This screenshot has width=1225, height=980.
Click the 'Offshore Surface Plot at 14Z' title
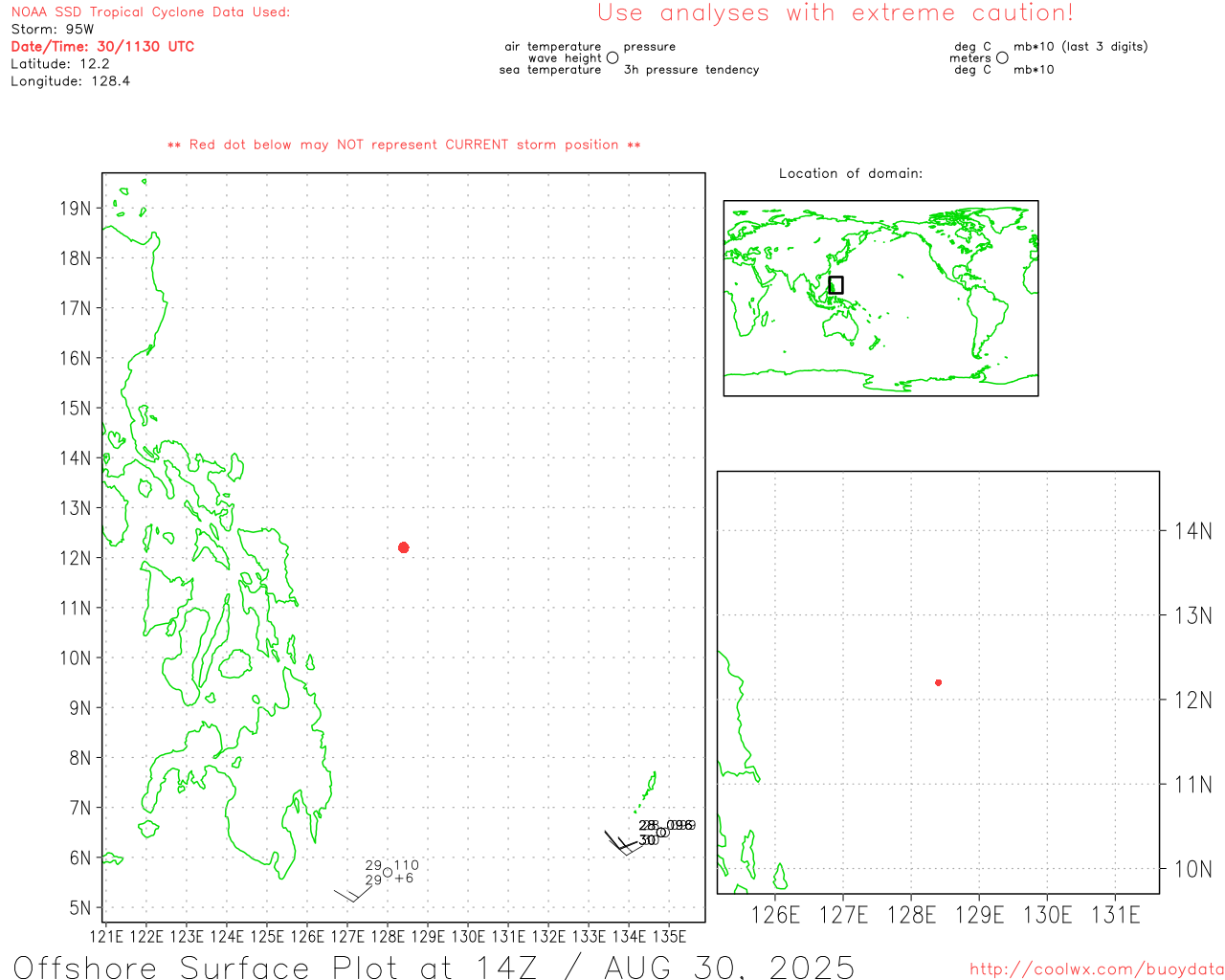278,967
